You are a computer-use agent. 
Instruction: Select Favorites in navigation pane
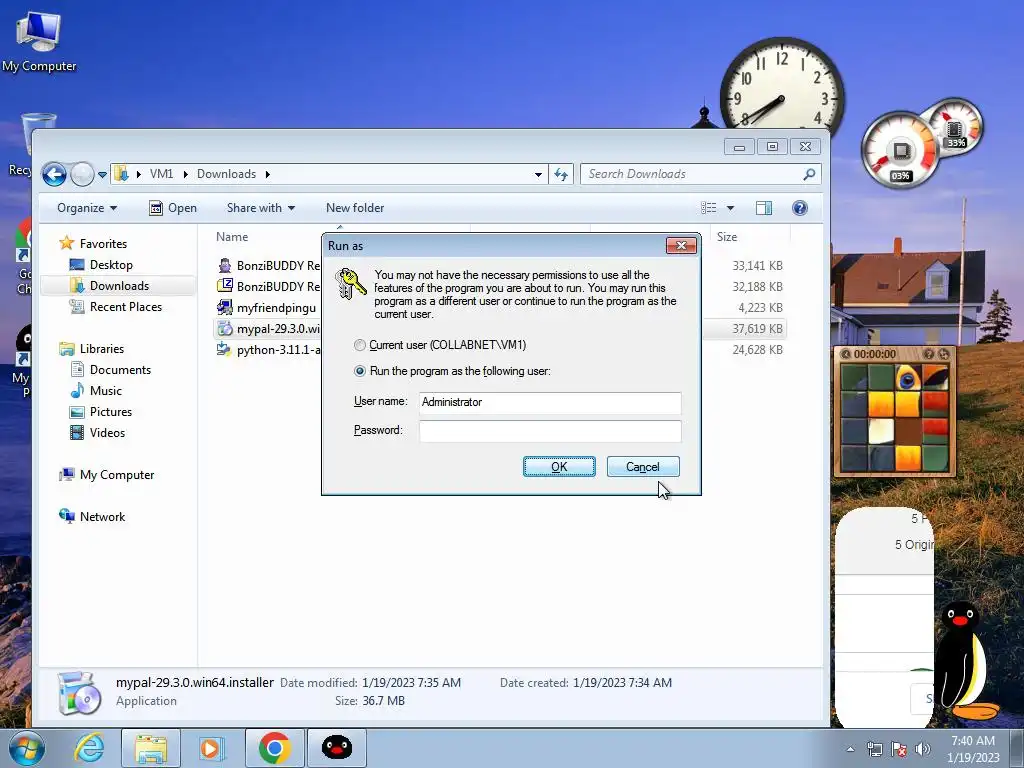pyautogui.click(x=103, y=244)
